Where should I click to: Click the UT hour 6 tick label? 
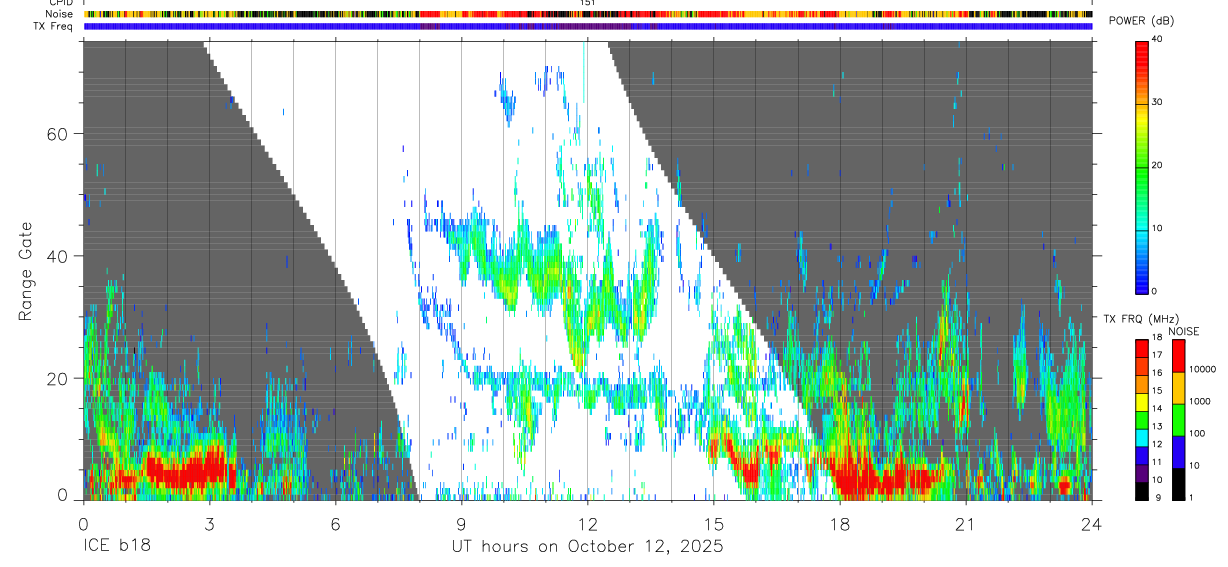335,524
